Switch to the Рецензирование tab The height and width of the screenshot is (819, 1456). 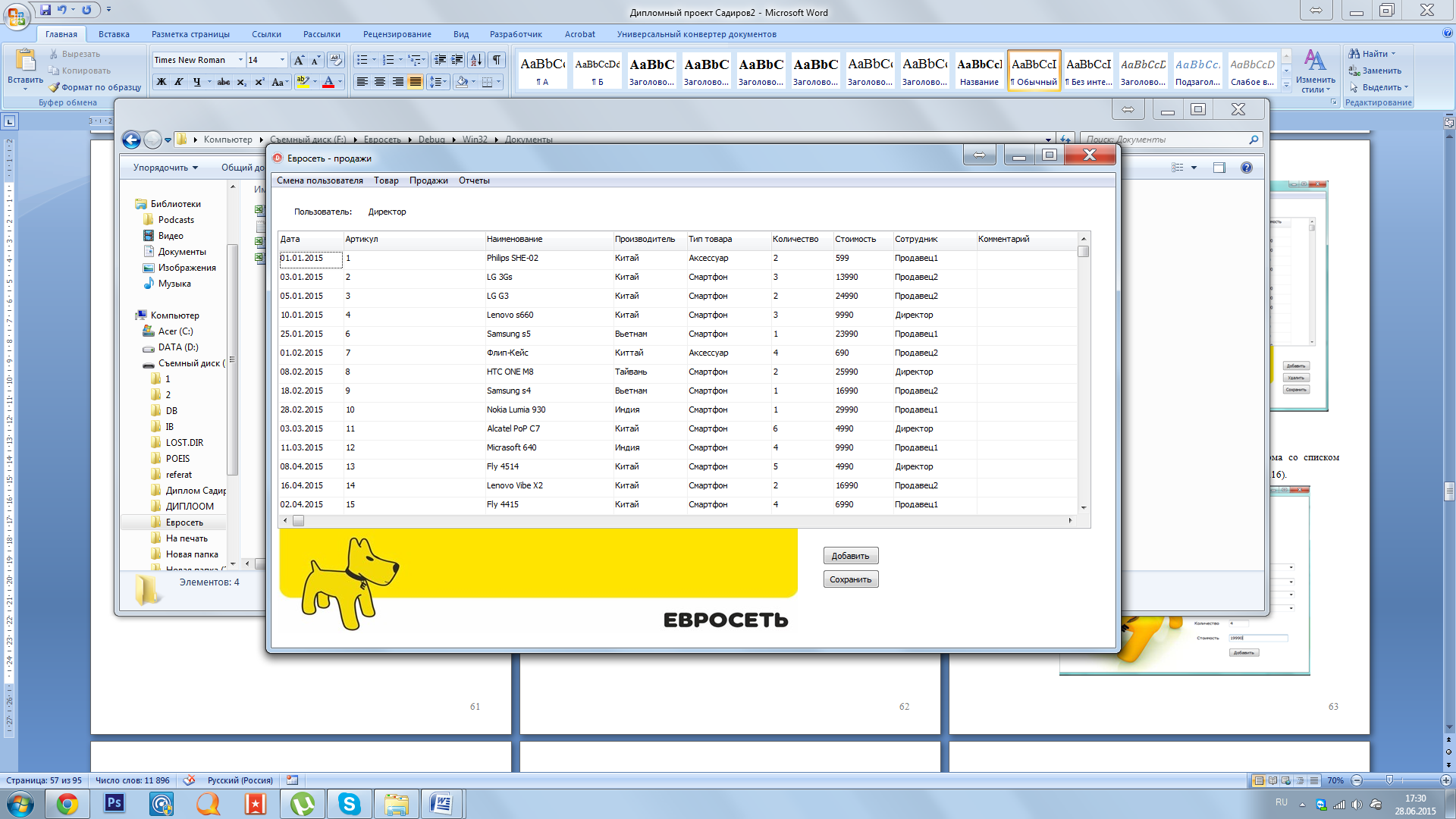point(397,34)
